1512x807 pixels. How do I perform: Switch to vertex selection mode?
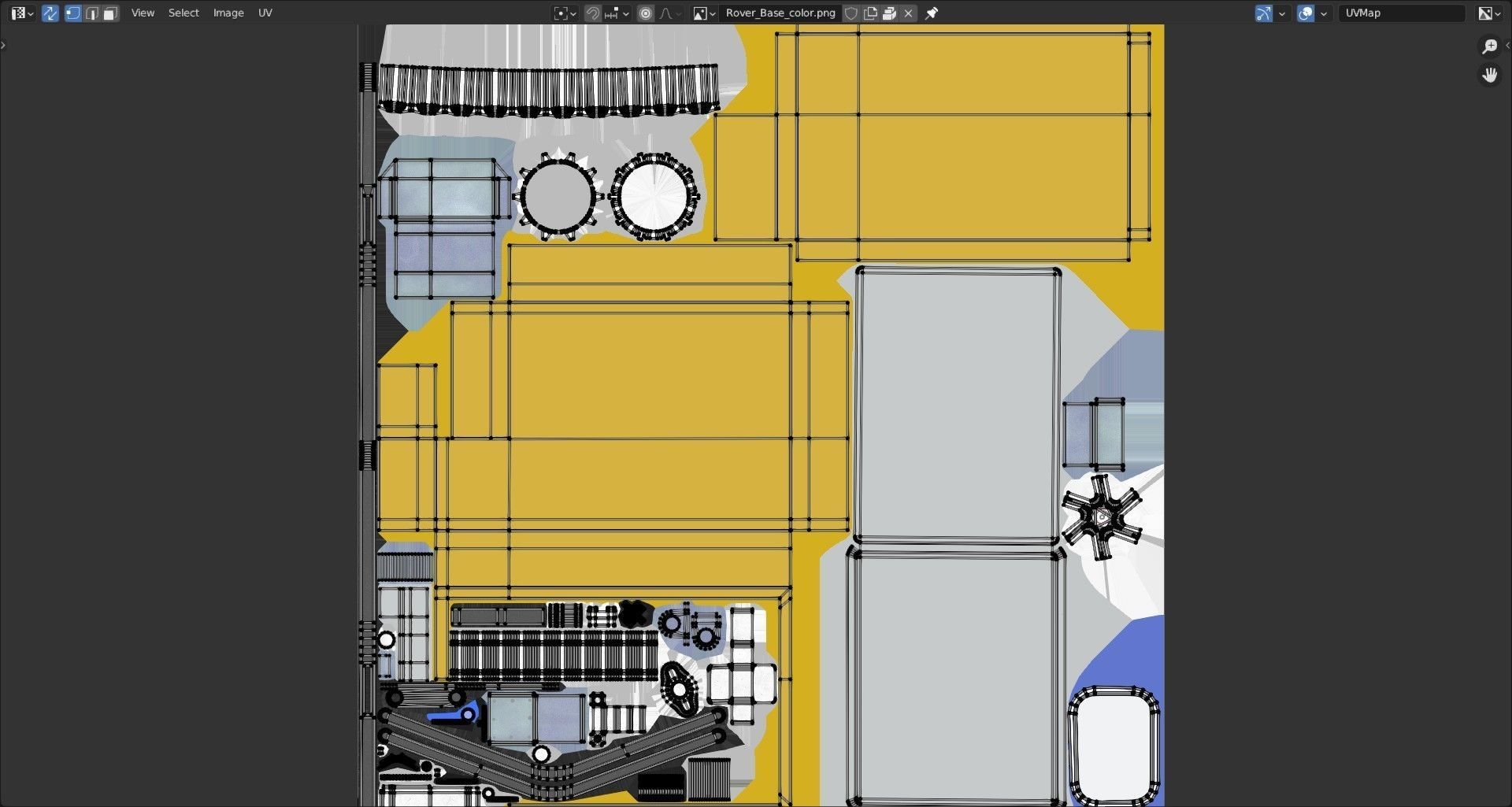[73, 13]
